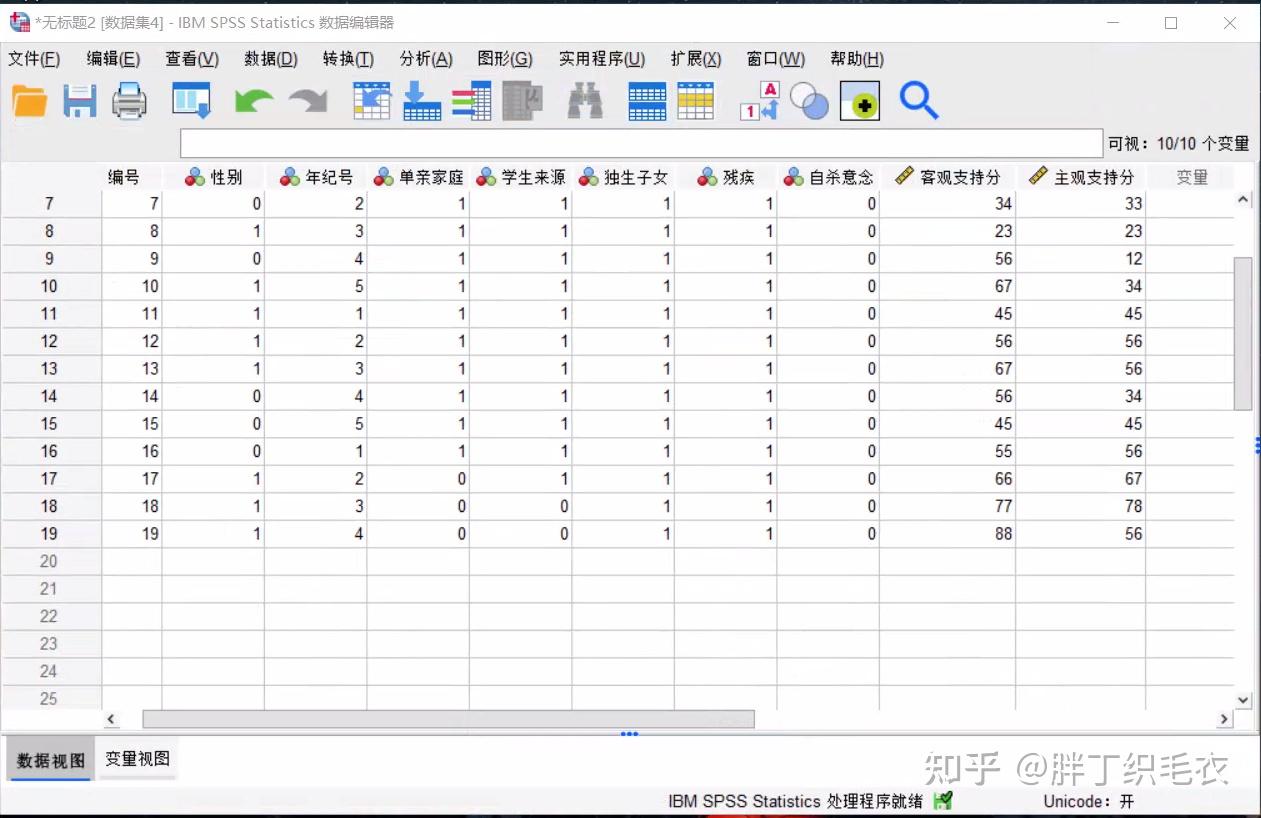
Task: Click the overlapping circles variable sets icon
Action: coord(809,101)
